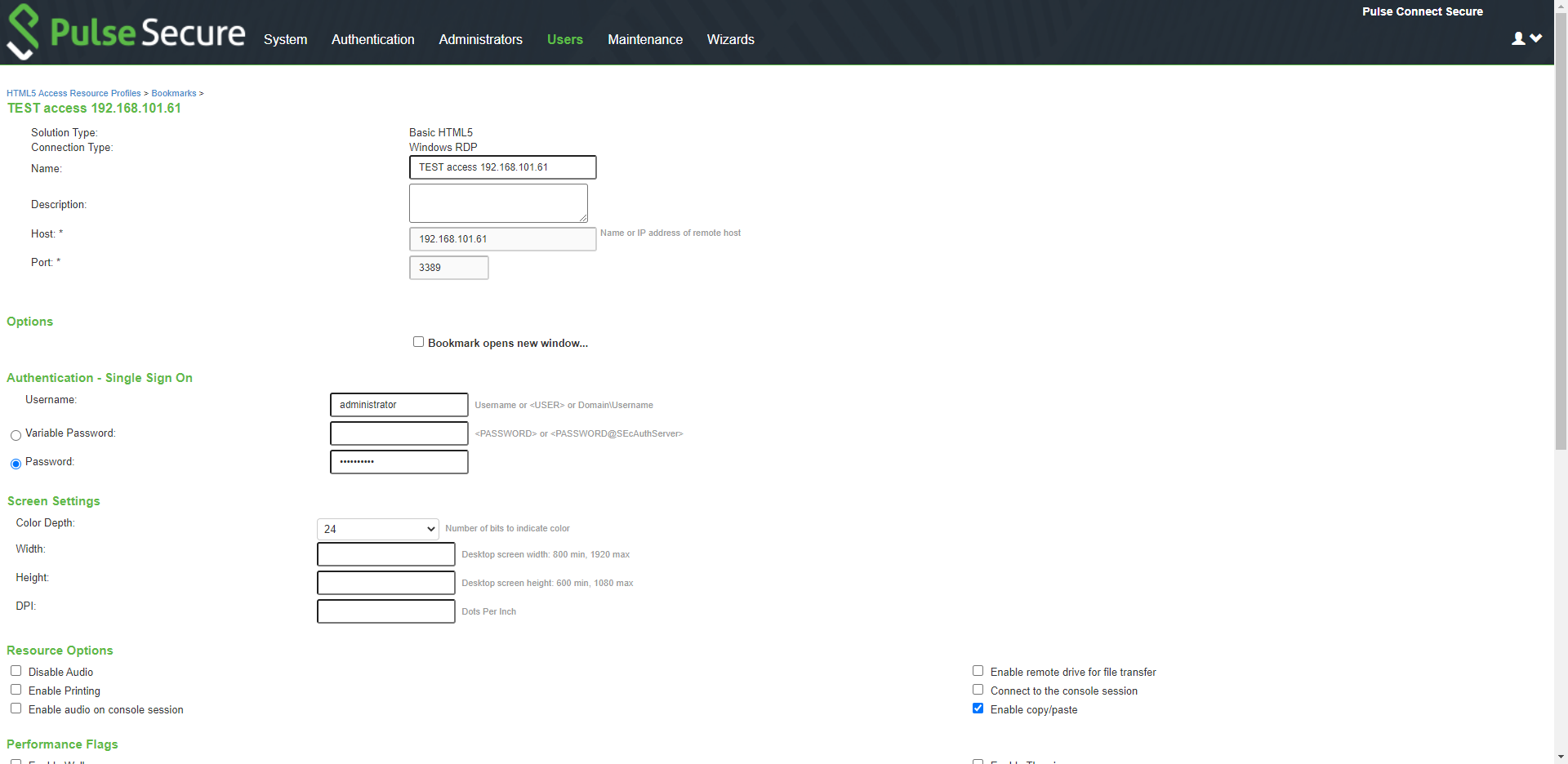This screenshot has height=764, width=1568.
Task: Open the Maintenance menu
Action: 645,39
